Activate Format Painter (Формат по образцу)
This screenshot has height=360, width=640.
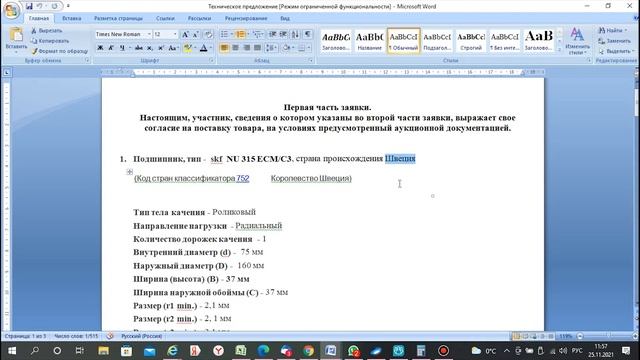[60, 51]
